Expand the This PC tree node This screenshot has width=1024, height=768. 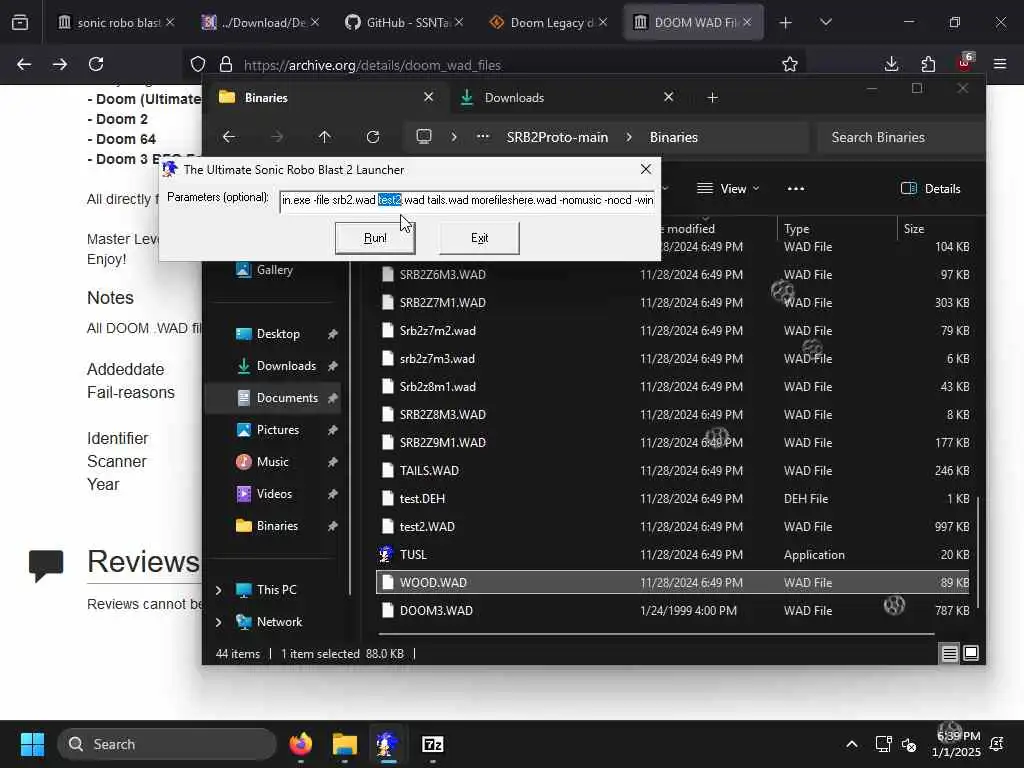(x=219, y=590)
